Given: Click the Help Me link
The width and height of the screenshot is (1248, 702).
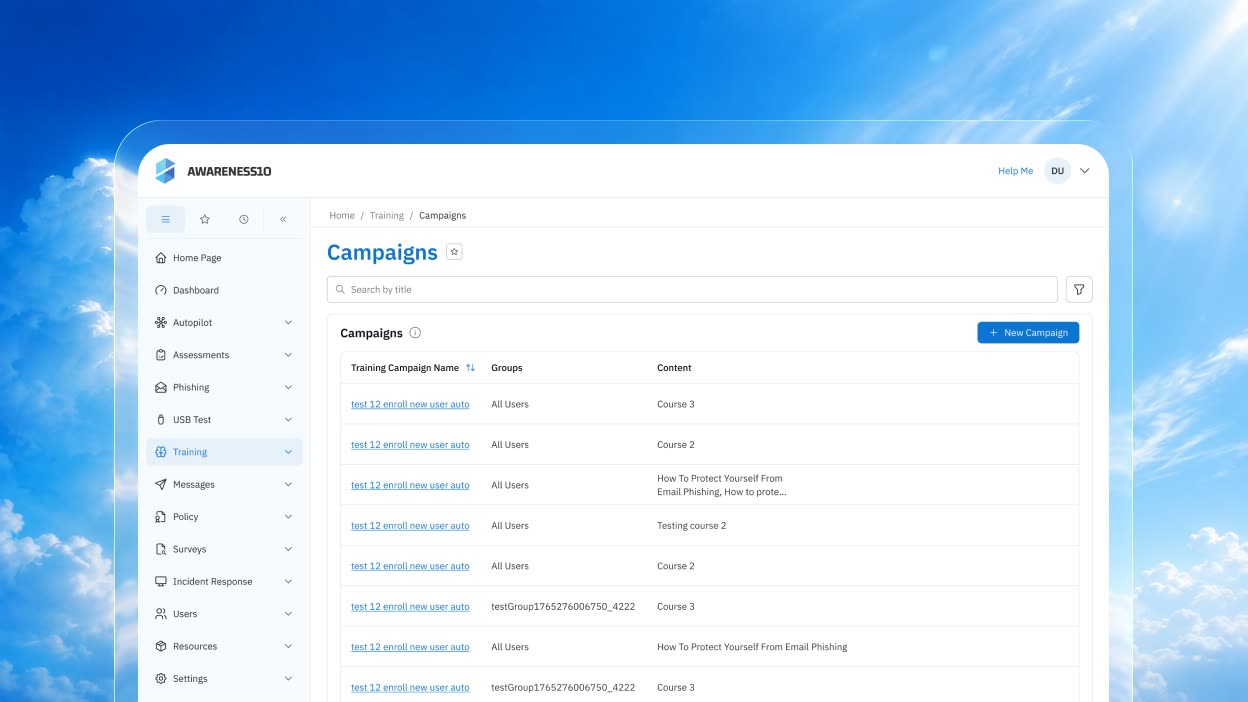Looking at the screenshot, I should click(1015, 171).
